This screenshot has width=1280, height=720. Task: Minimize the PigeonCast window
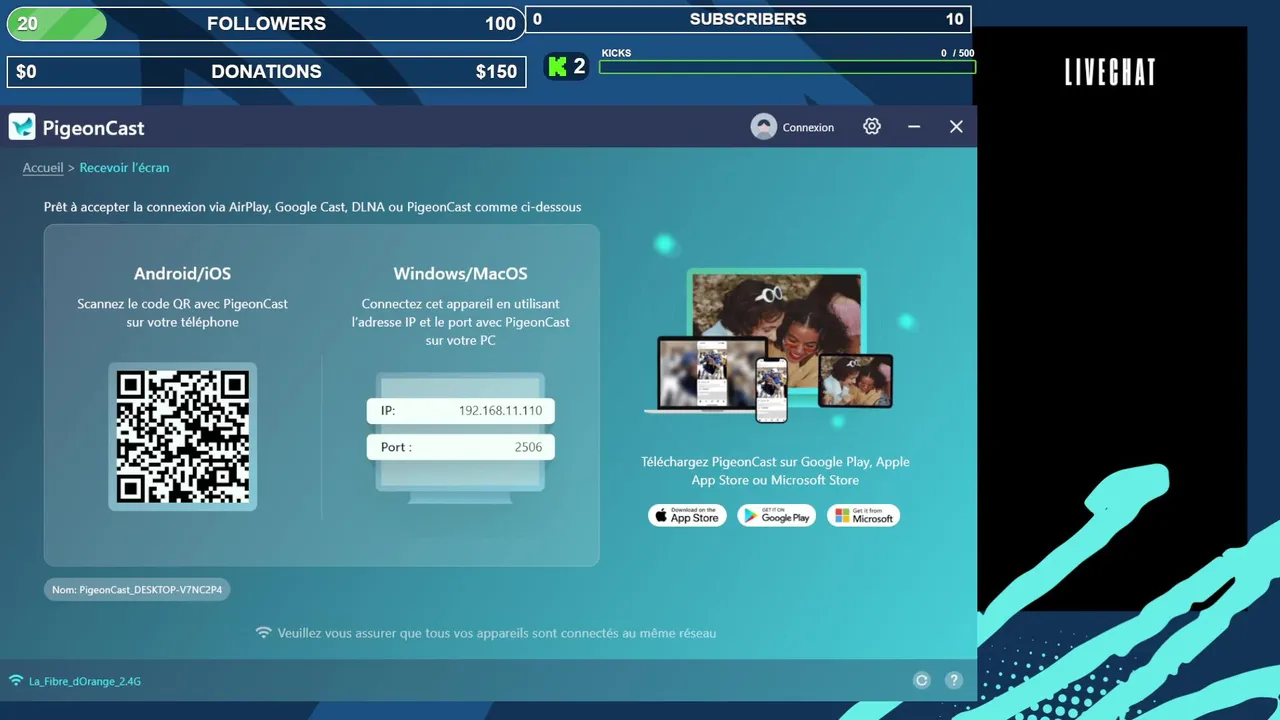pyautogui.click(x=914, y=127)
